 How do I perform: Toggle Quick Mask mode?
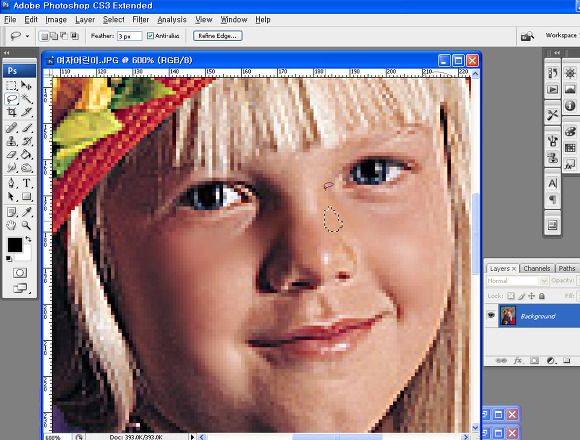click(x=20, y=273)
